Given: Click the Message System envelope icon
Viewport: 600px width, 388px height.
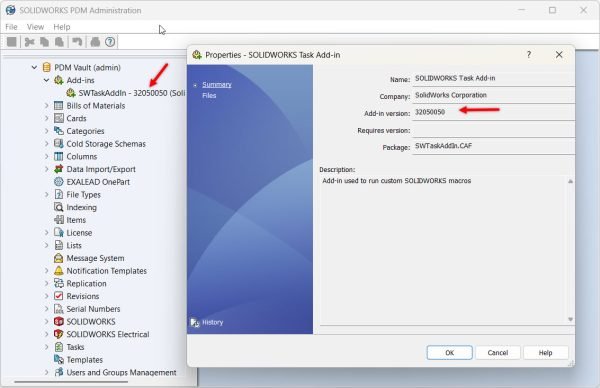Looking at the screenshot, I should tap(59, 258).
